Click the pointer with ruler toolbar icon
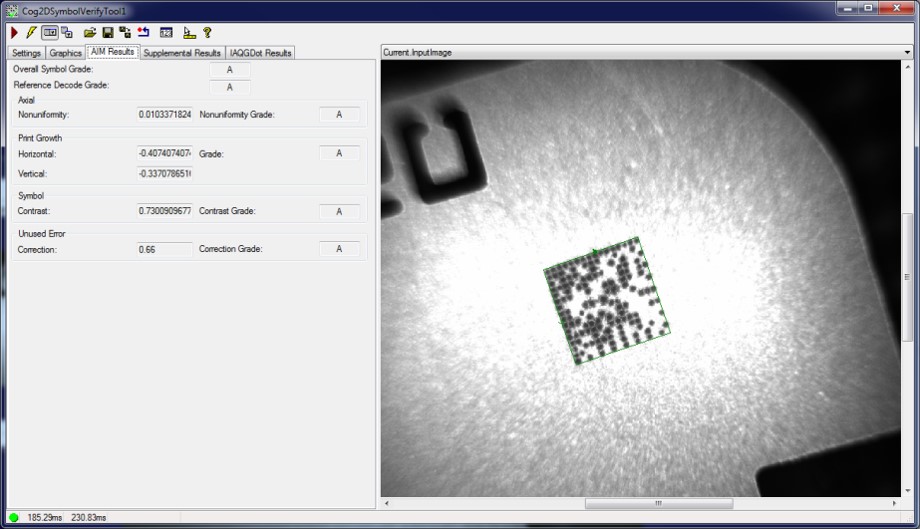 point(189,33)
